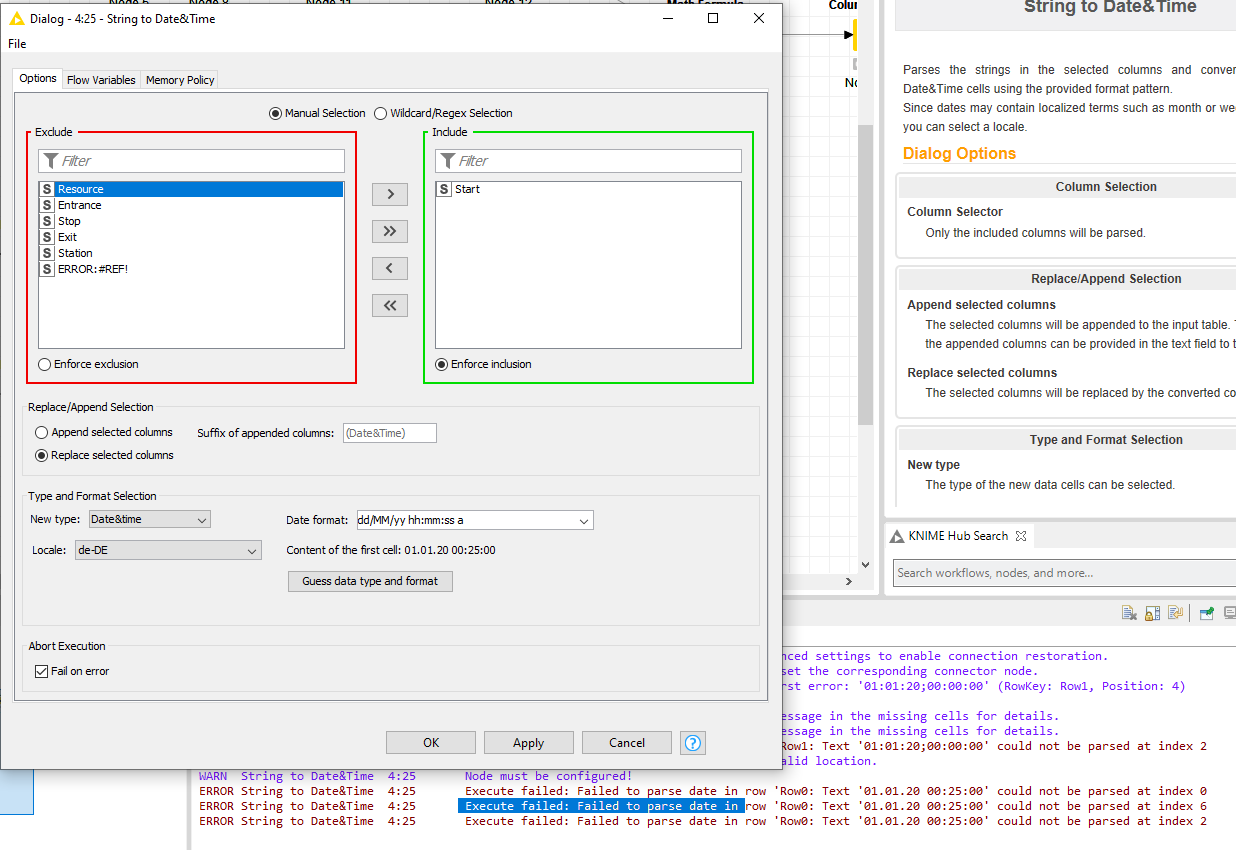Switch to the Flow Variables tab

101,80
